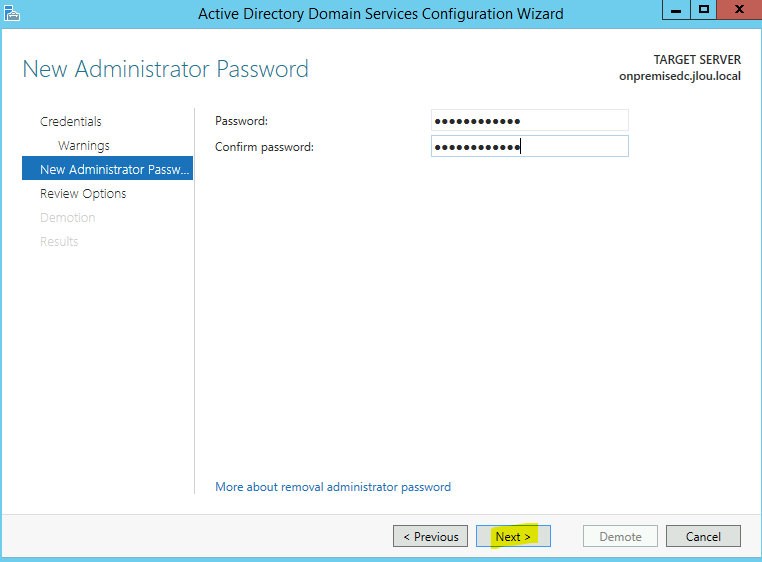
Task: Click the onpremisedc.jlou.local server name
Action: click(680, 76)
